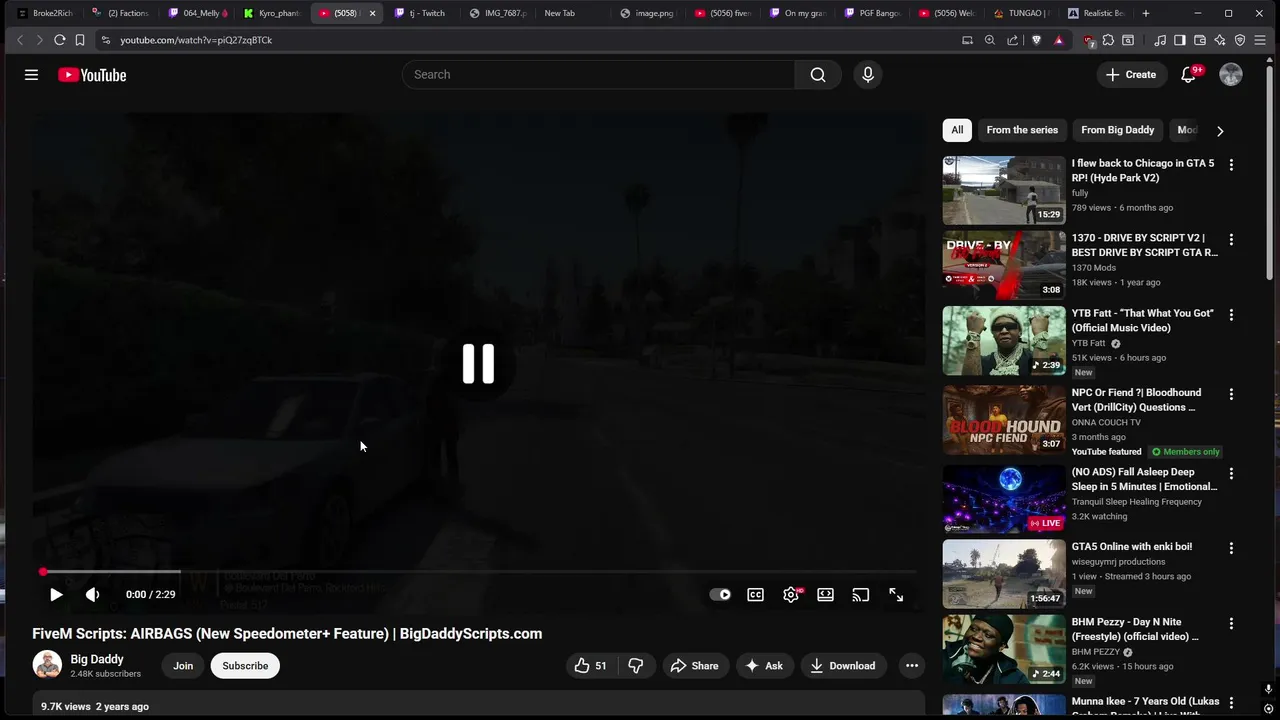1280x720 pixels.
Task: Open Brave Rewards triangle icon
Action: coord(1059,40)
